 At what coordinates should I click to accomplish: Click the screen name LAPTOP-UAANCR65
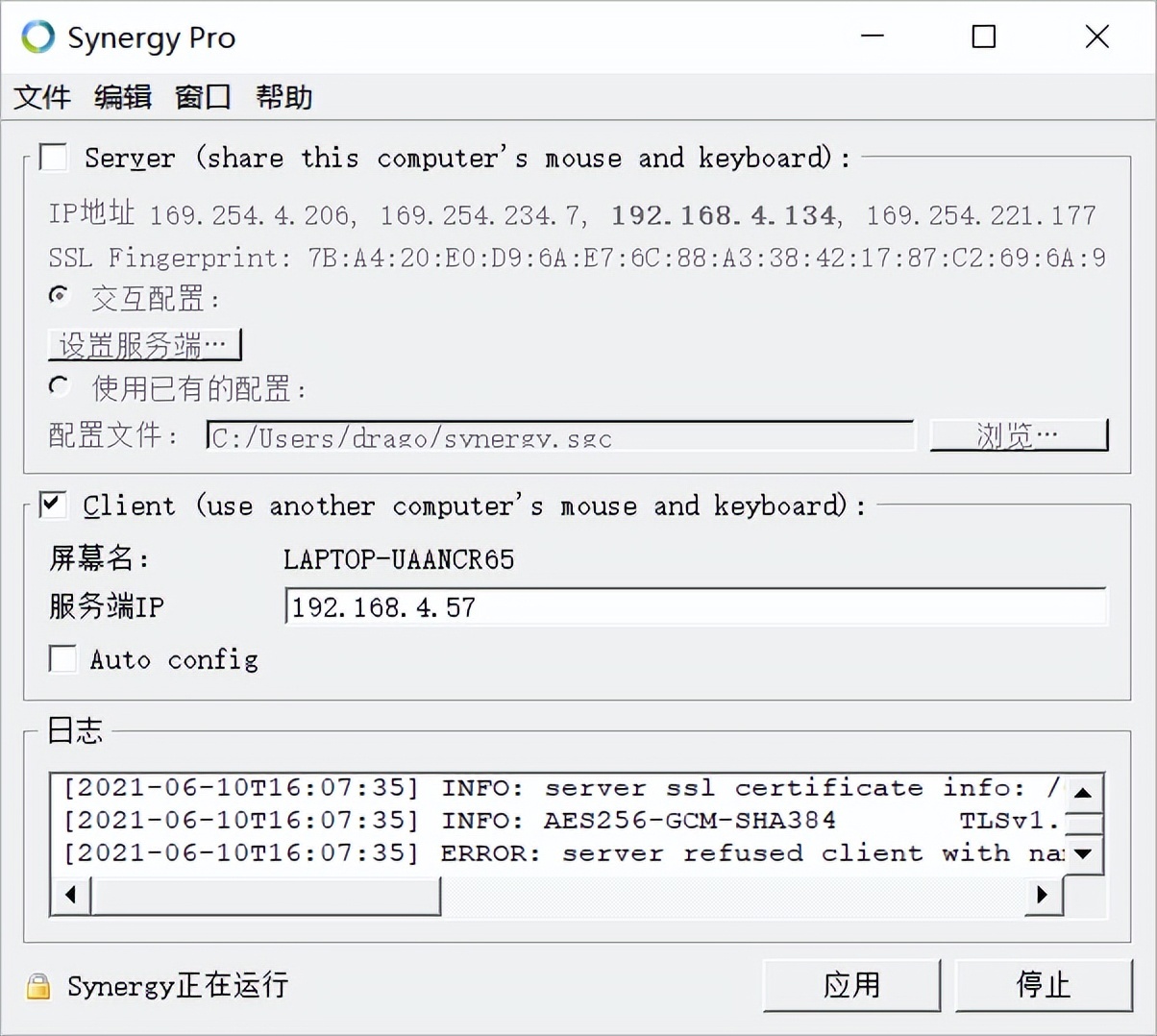click(x=399, y=559)
